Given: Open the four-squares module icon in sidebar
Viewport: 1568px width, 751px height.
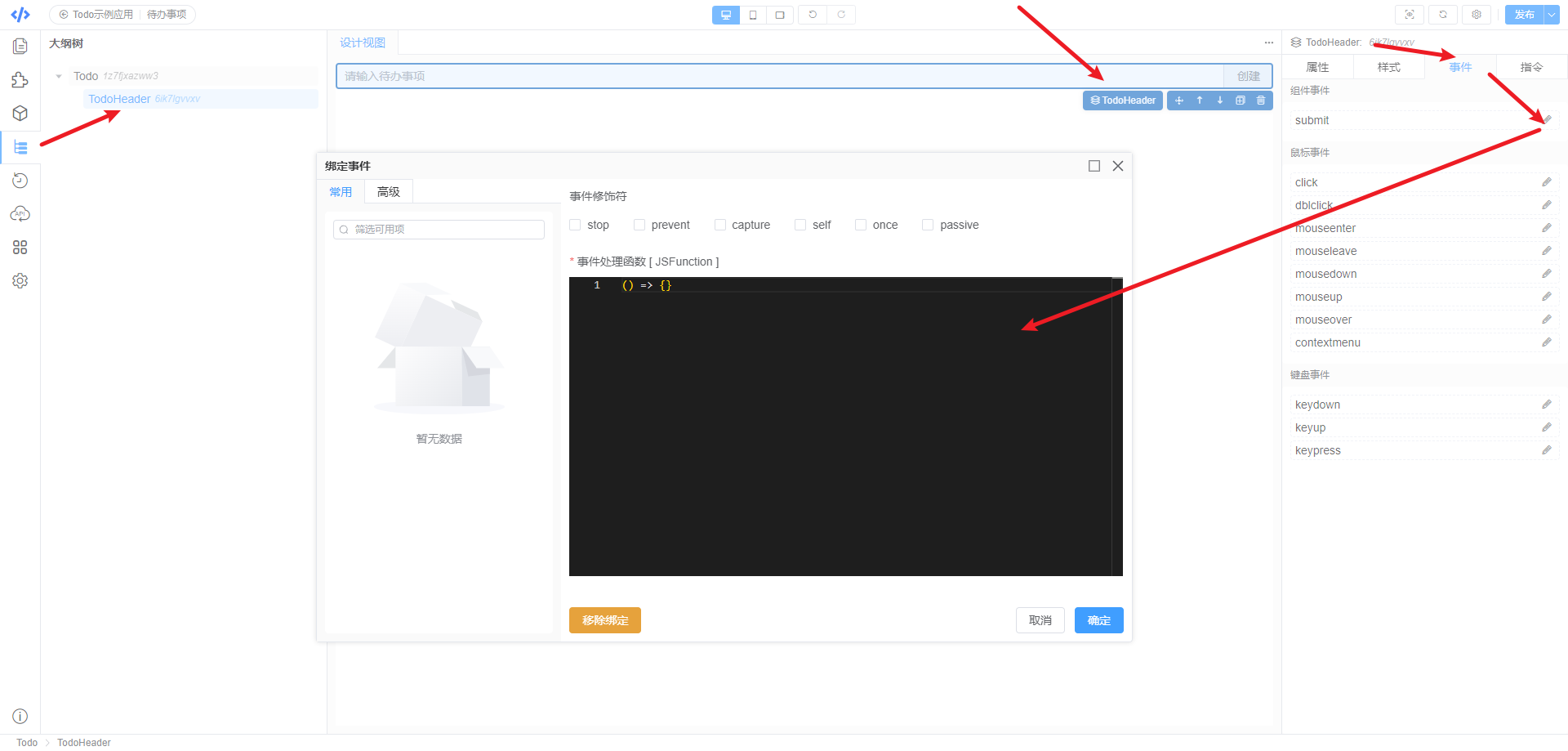Looking at the screenshot, I should click(20, 248).
